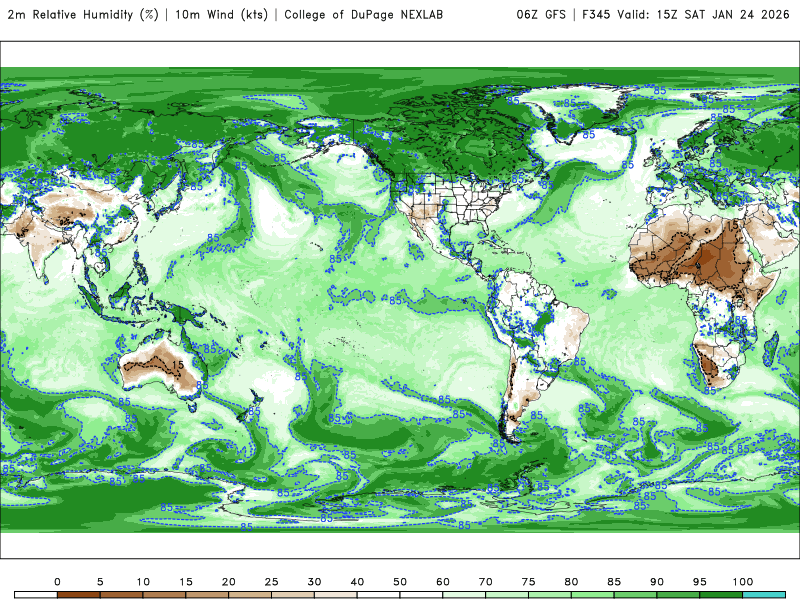The width and height of the screenshot is (800, 600).
Task: Click the "Valid: 15Z SAT JAN 24 2026" timestamp
Action: coord(703,14)
